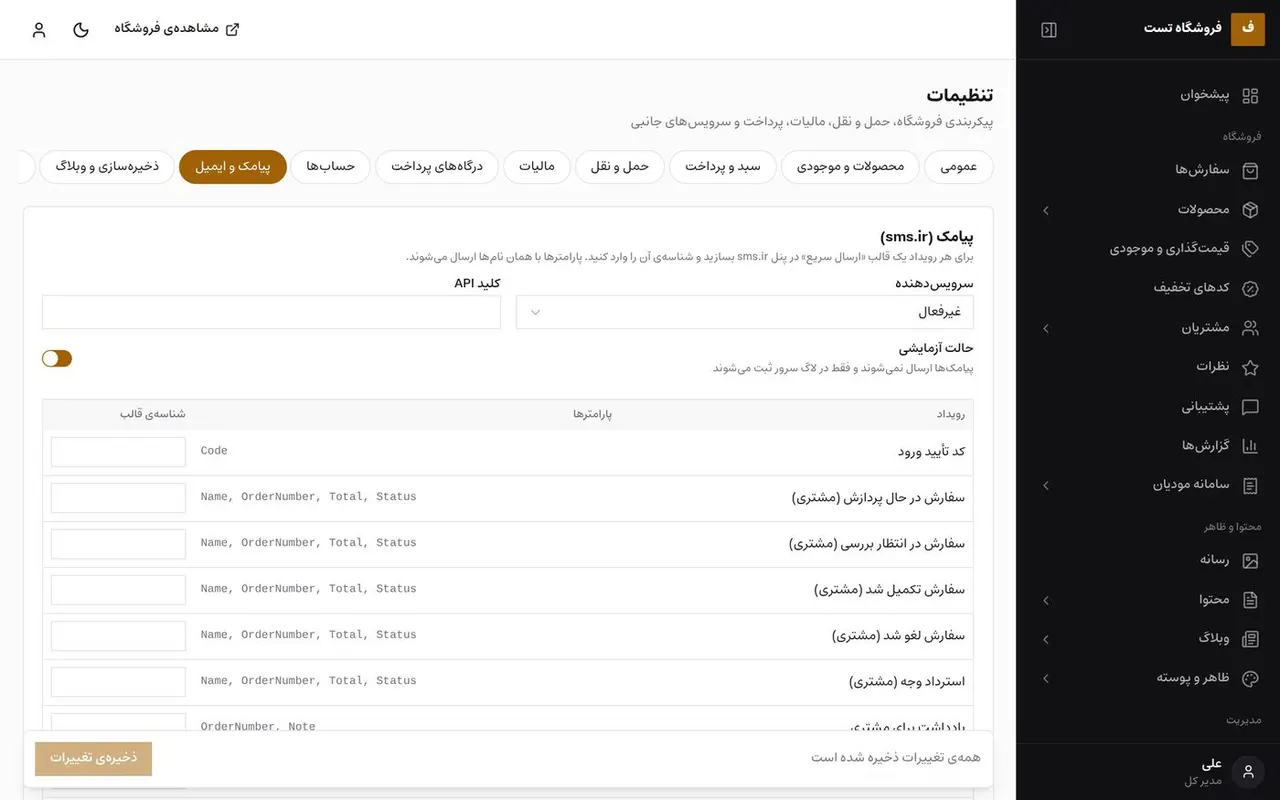Click the رسانه image icon
Image resolution: width=1280 pixels, height=800 pixels.
(1250, 561)
